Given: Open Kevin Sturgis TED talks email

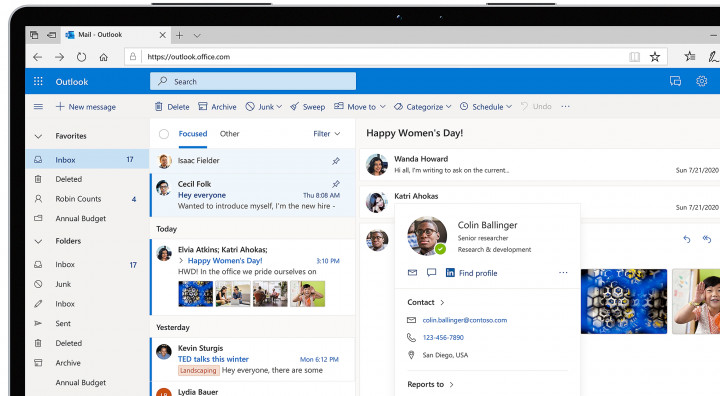Looking at the screenshot, I should (253, 360).
